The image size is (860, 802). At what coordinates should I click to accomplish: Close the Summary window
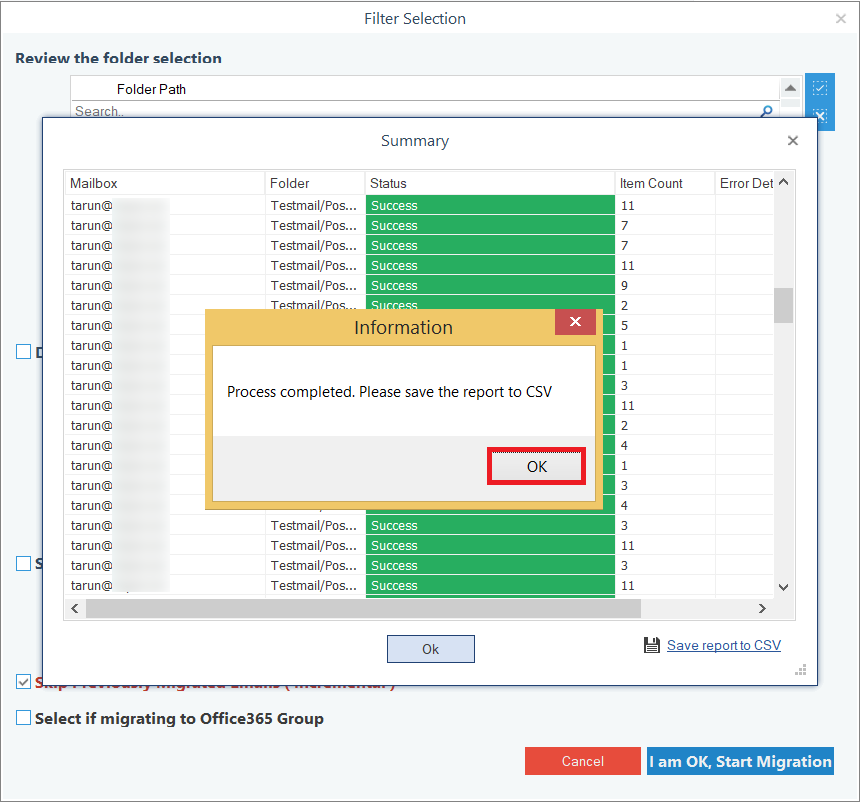click(793, 140)
